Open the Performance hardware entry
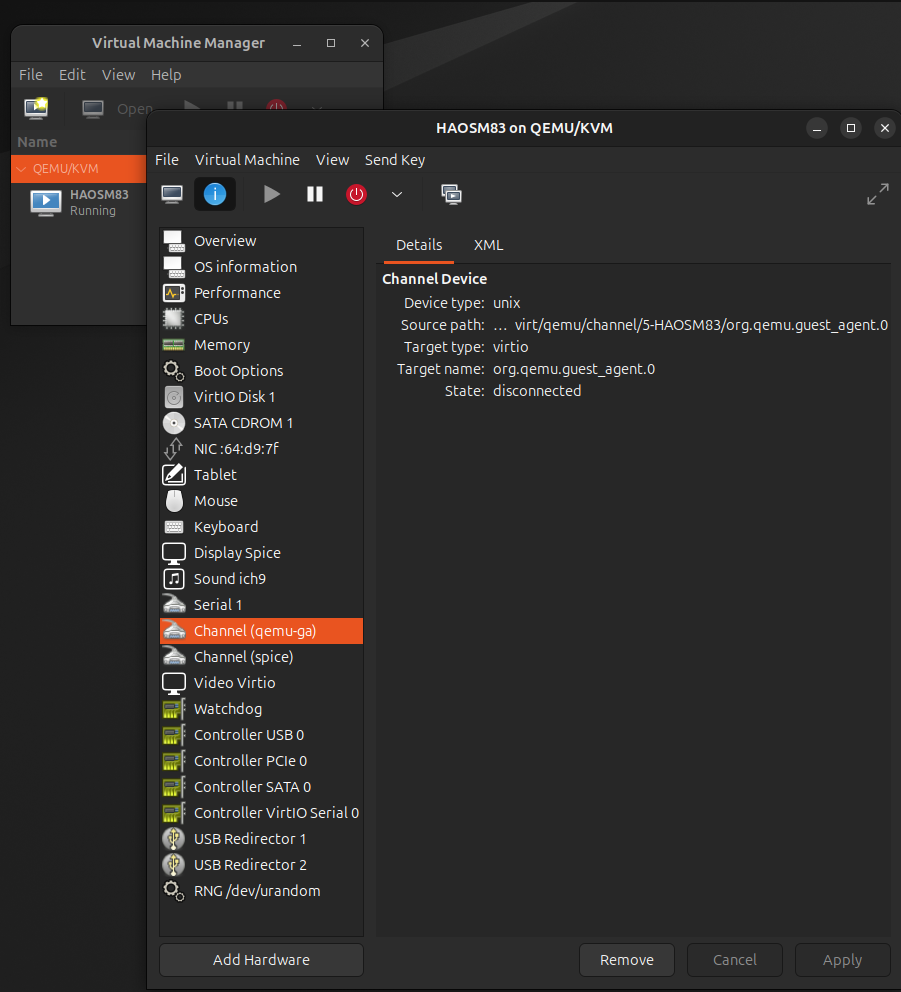The image size is (901, 992). [x=237, y=293]
